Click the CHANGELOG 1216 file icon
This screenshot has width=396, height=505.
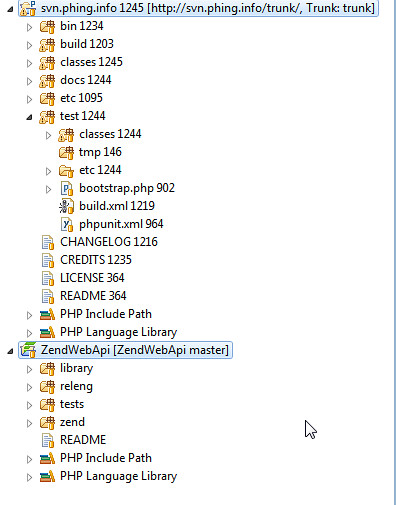point(48,243)
